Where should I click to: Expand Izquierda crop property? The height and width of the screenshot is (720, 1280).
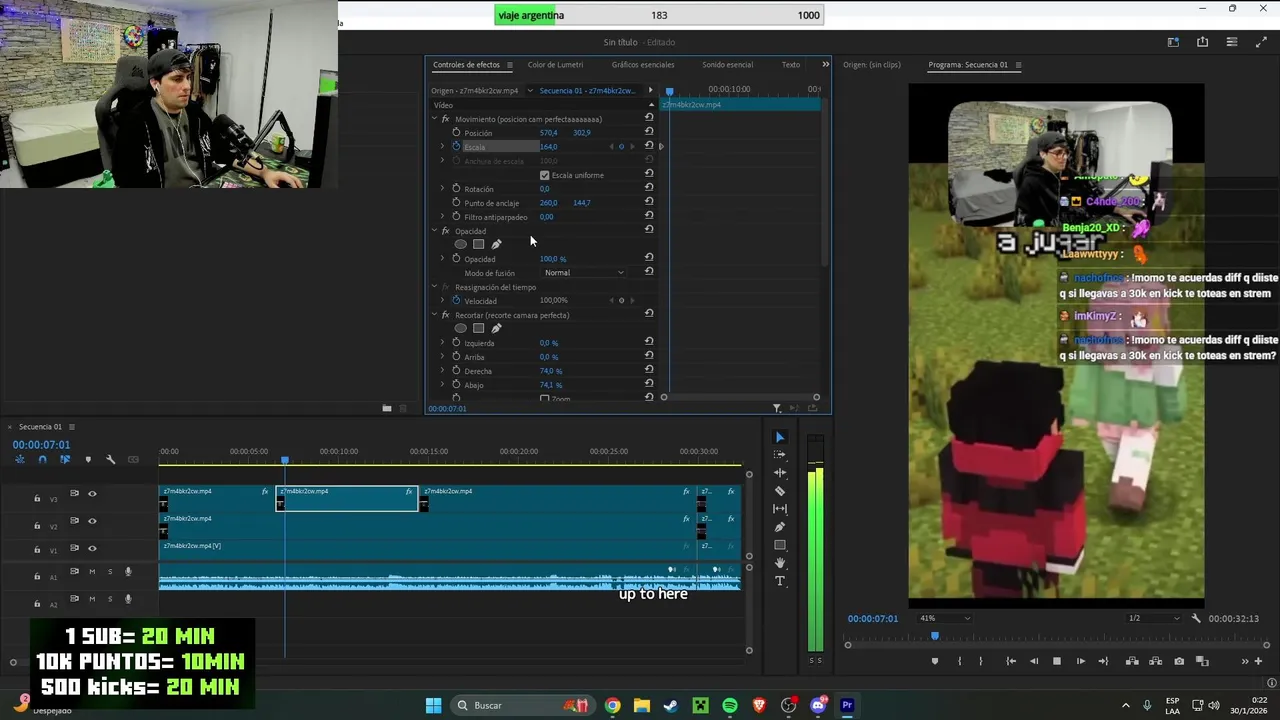pos(443,343)
